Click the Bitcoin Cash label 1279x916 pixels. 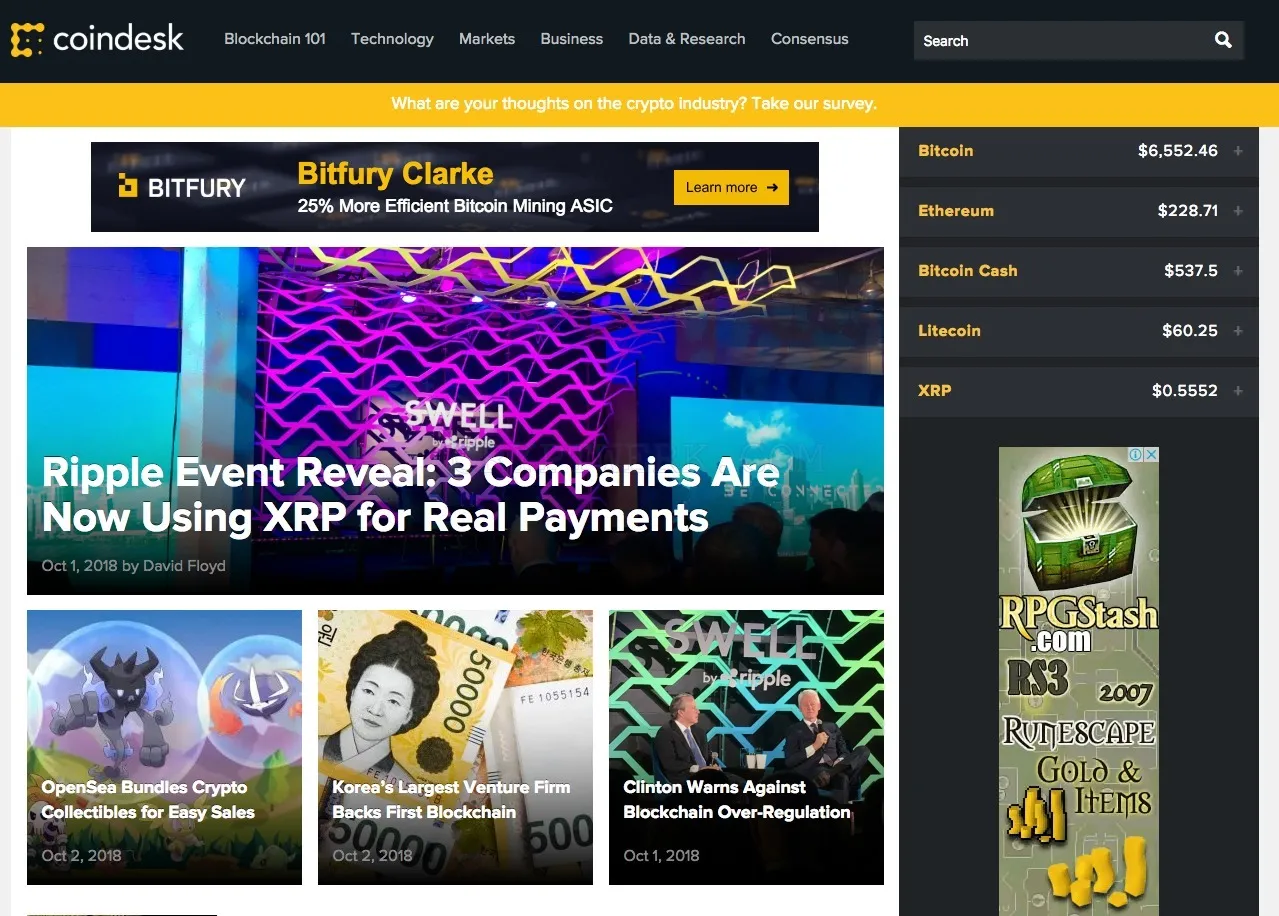tap(968, 271)
